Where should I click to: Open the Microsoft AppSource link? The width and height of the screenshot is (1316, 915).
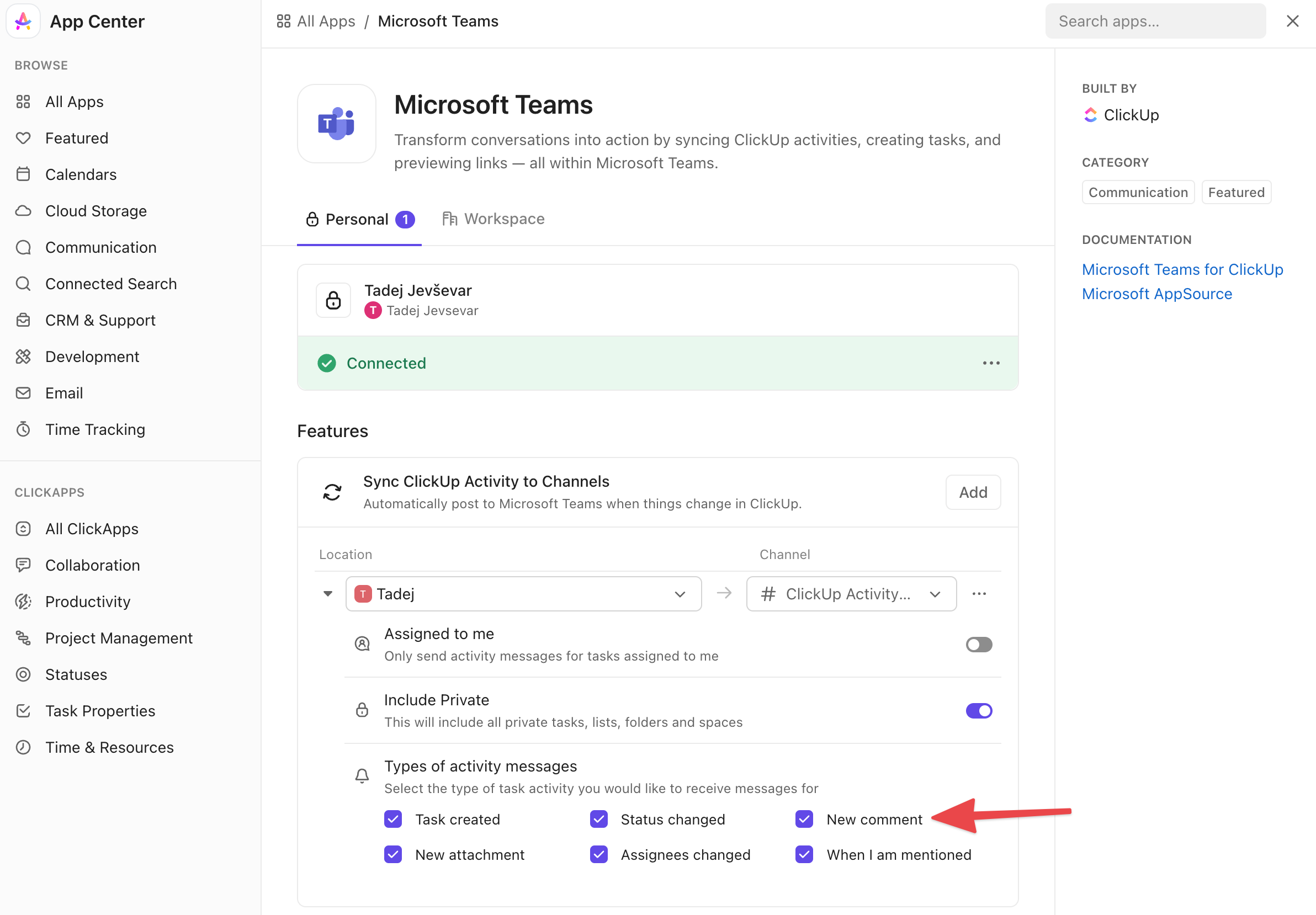pos(1156,294)
